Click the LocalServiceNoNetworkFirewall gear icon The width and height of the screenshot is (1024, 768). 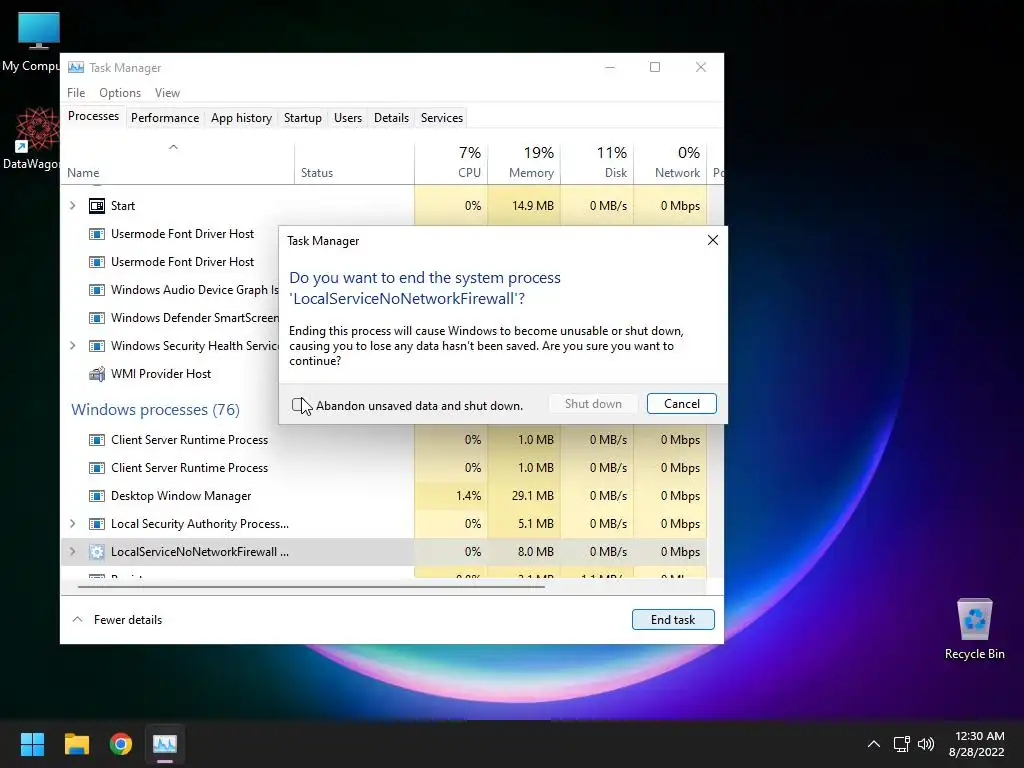point(97,552)
